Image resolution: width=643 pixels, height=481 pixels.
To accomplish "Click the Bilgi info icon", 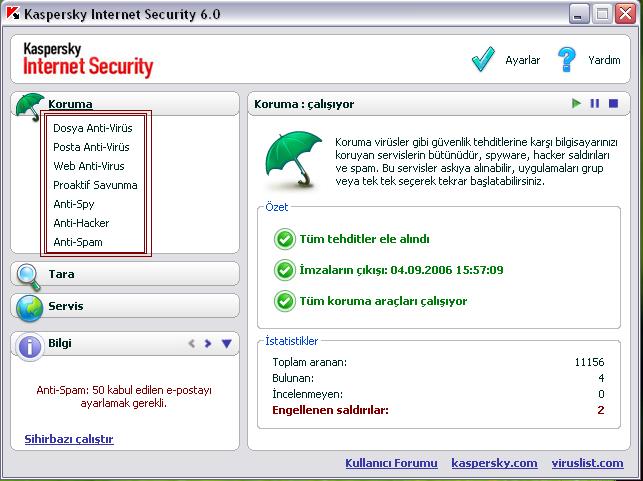I will point(30,347).
